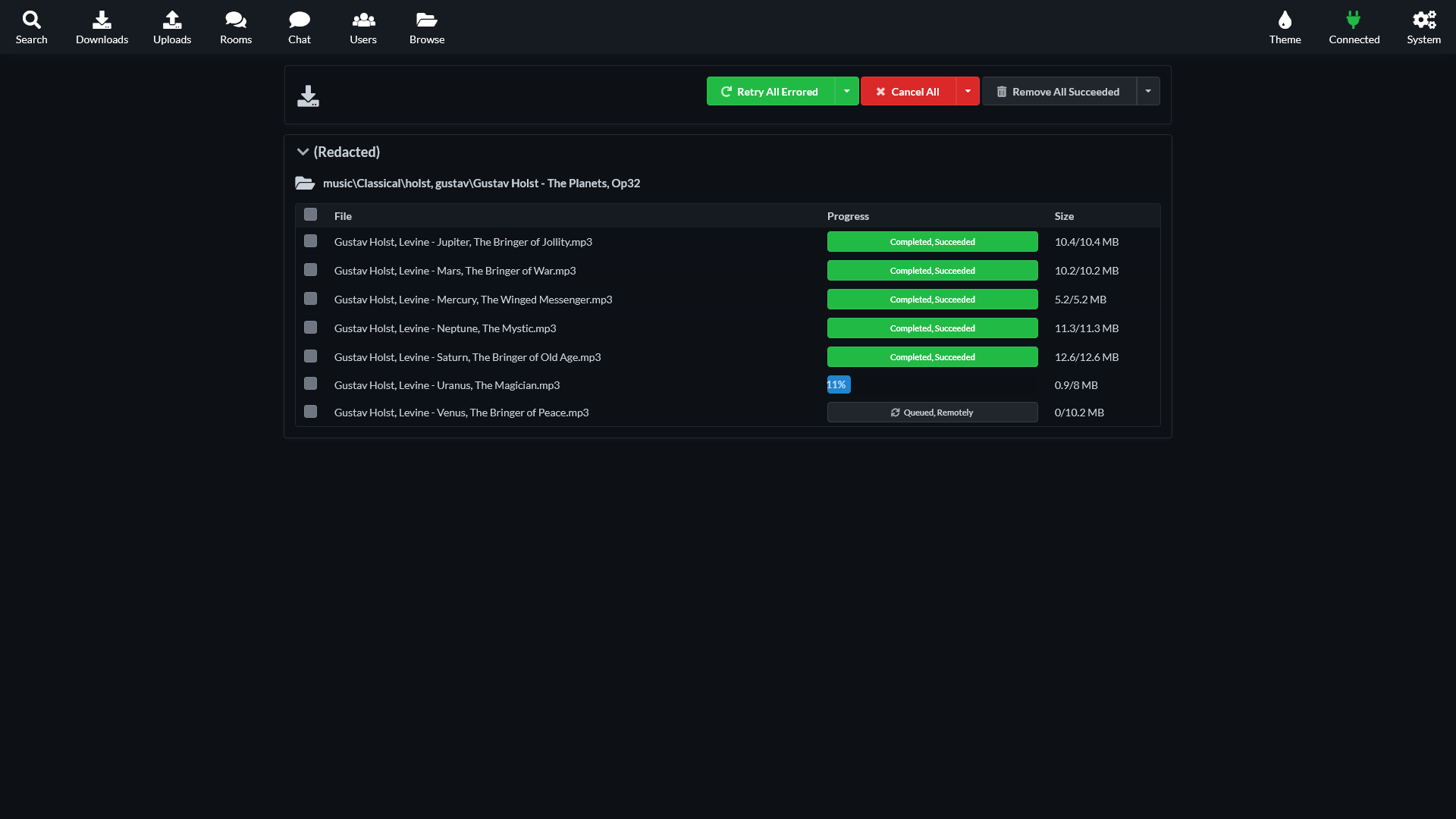Image resolution: width=1456 pixels, height=819 pixels.
Task: Open the Browse folder icon
Action: point(427,20)
